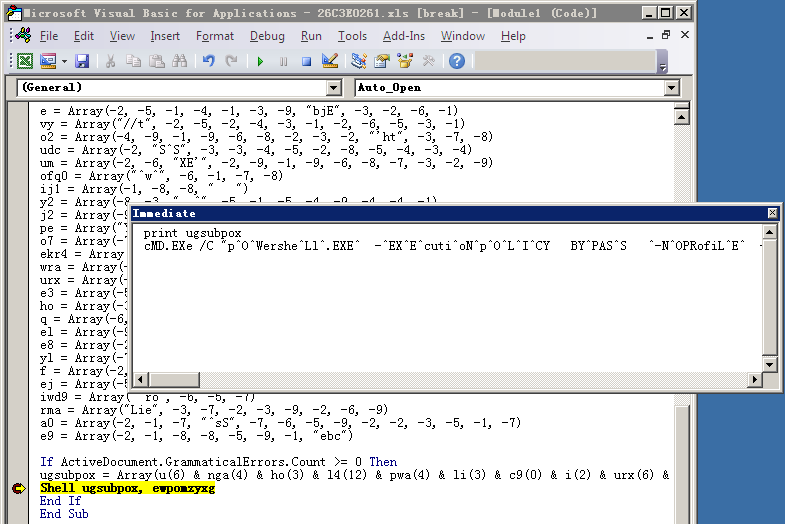Restore the inner Module1 code window
The image size is (786, 524).
666,35
